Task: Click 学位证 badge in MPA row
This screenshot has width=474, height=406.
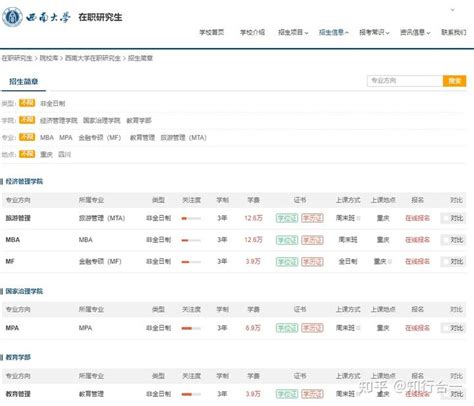Action: pyautogui.click(x=287, y=328)
